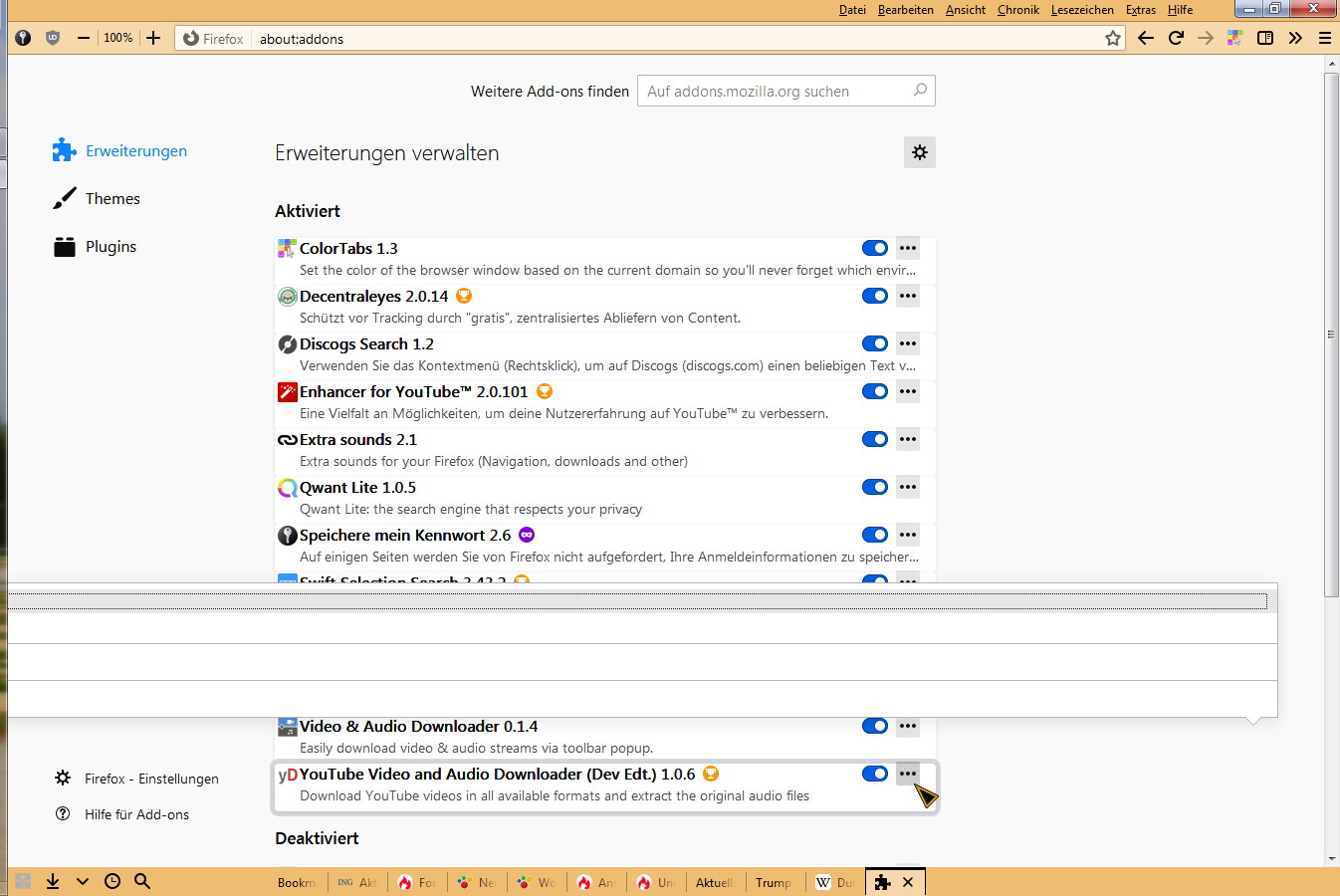Image resolution: width=1340 pixels, height=896 pixels.
Task: Zoom out with the minus button
Action: [84, 38]
